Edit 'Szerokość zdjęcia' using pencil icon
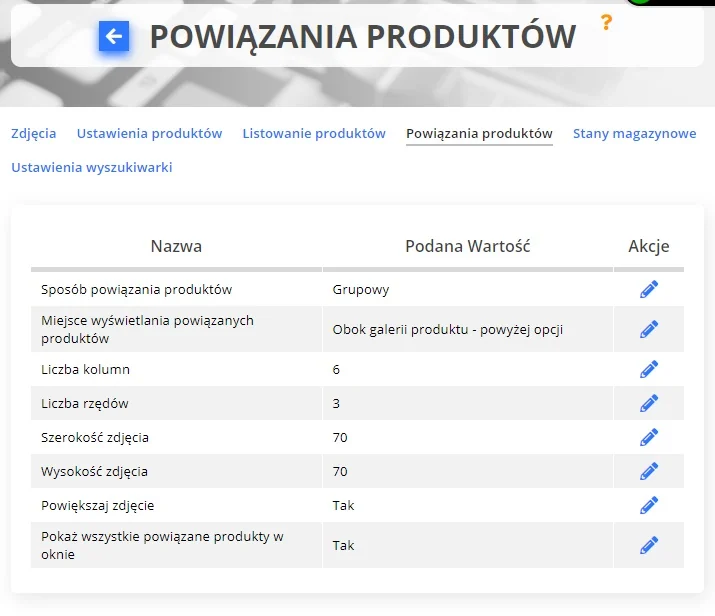The image size is (715, 616). pyautogui.click(x=649, y=437)
